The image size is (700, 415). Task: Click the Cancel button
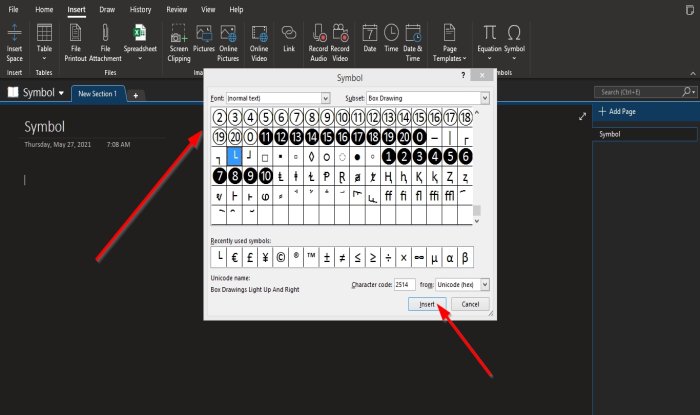coord(470,304)
